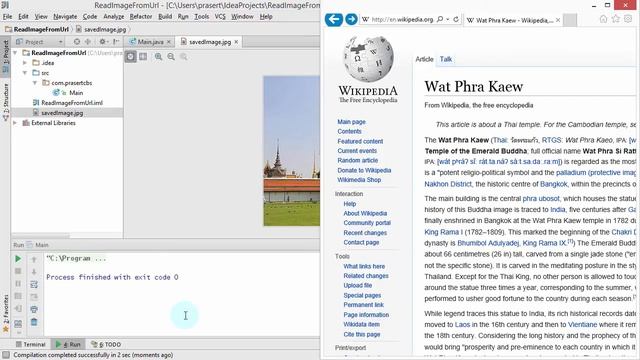
Task: Open the VCS menu
Action: point(220,16)
